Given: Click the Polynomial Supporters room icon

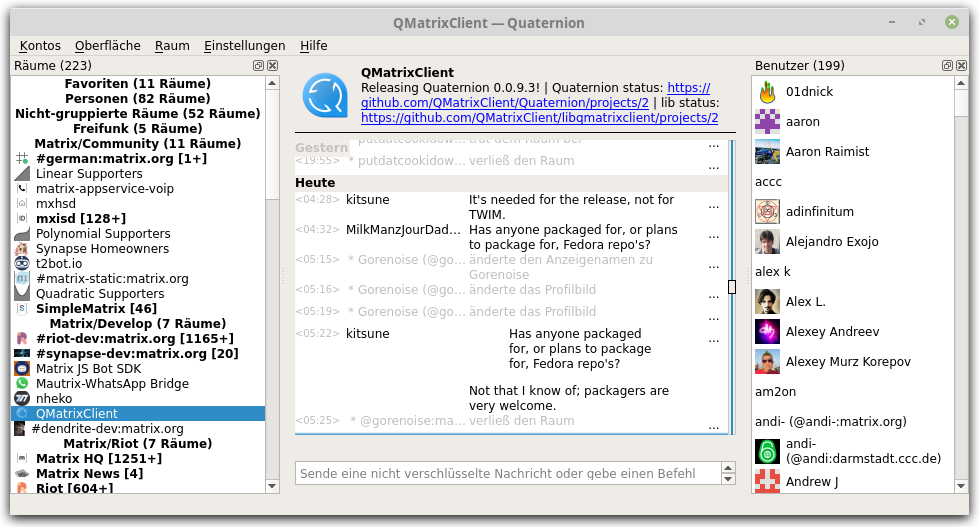Looking at the screenshot, I should coord(22,234).
